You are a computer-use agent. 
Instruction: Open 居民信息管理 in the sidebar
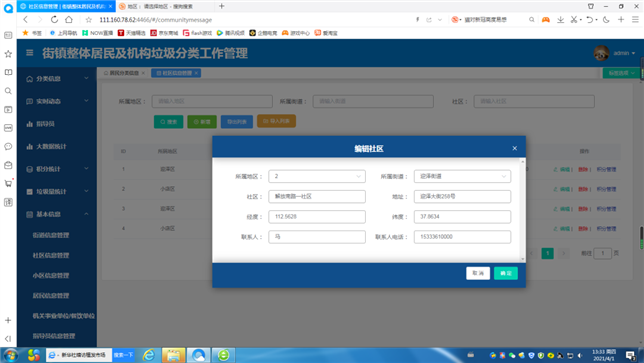51,295
